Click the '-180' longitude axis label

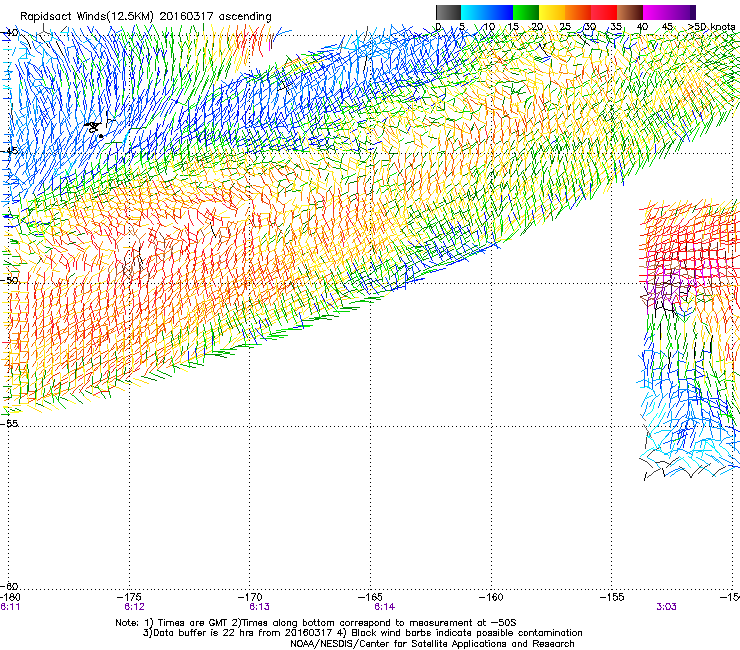pos(10,597)
